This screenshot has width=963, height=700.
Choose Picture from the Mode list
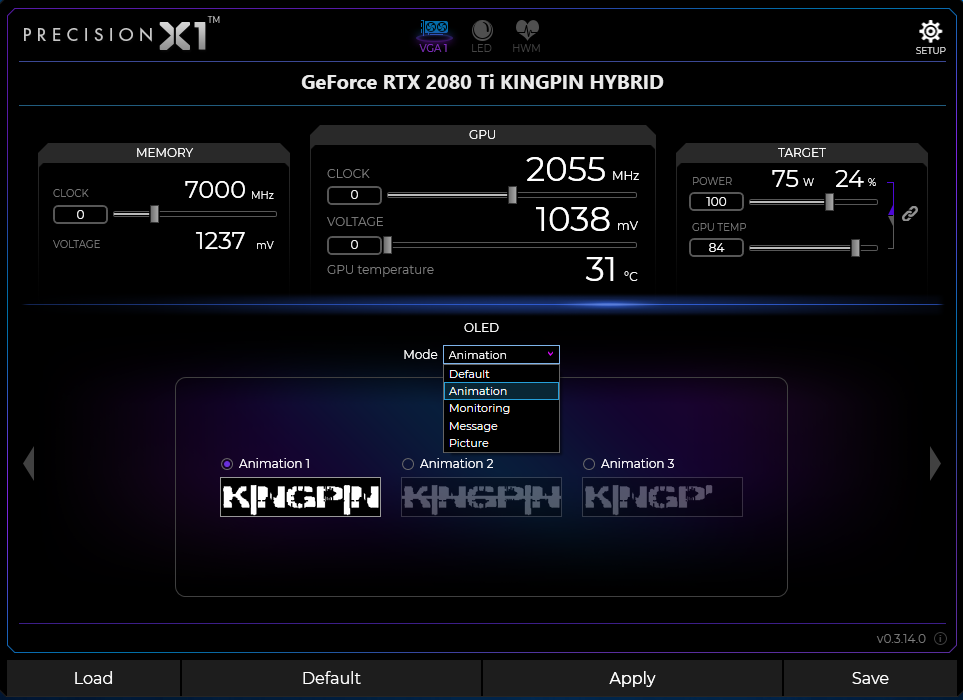(501, 443)
